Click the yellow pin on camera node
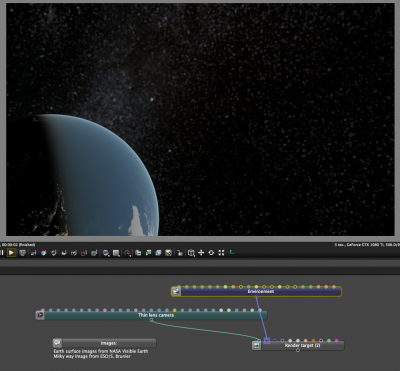Screen dimensions: 400x371 click(x=175, y=310)
